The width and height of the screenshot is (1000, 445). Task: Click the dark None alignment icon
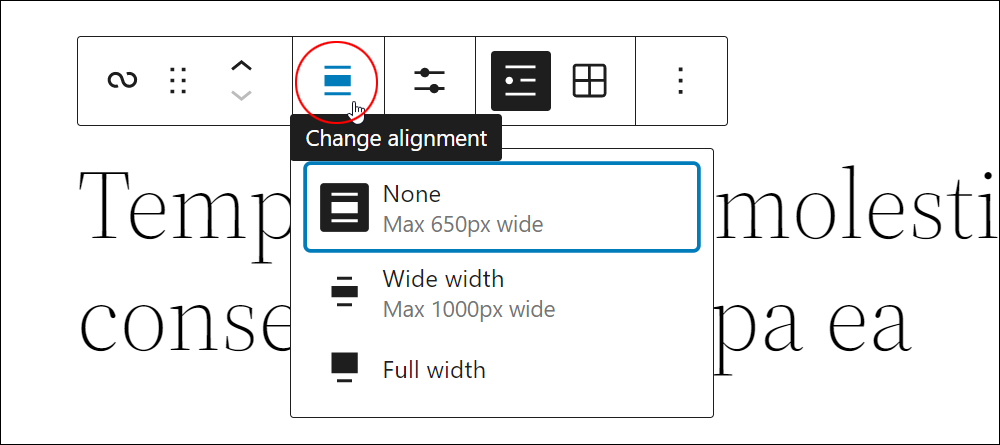click(344, 207)
